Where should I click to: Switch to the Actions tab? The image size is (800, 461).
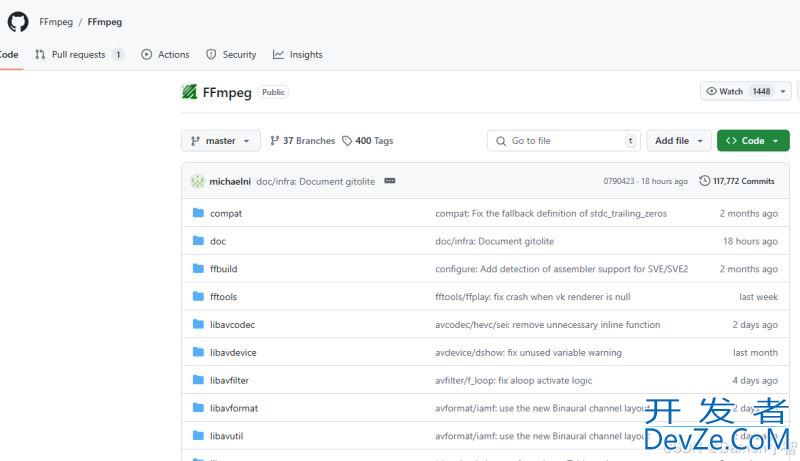point(165,55)
